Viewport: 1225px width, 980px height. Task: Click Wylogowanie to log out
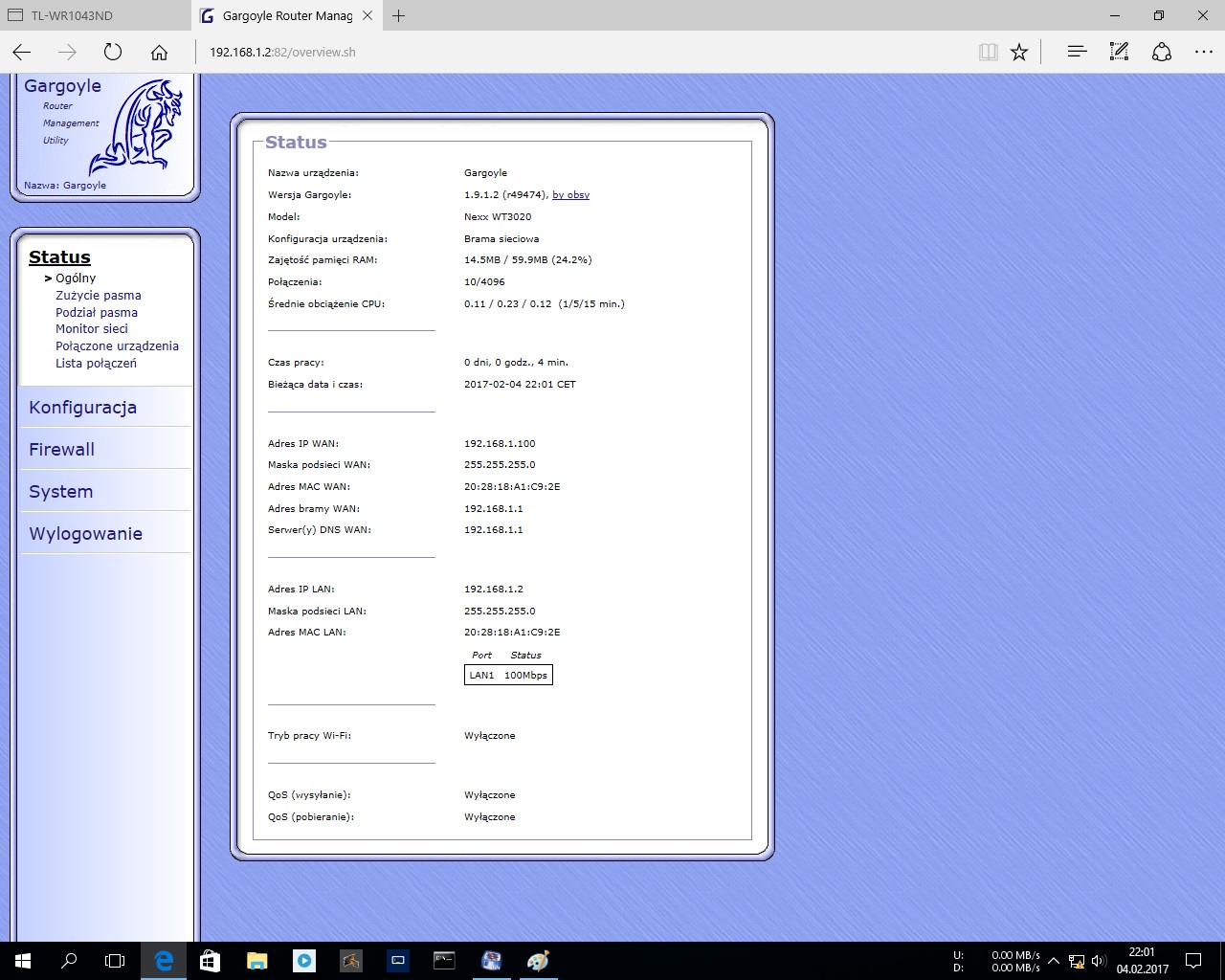click(x=85, y=534)
